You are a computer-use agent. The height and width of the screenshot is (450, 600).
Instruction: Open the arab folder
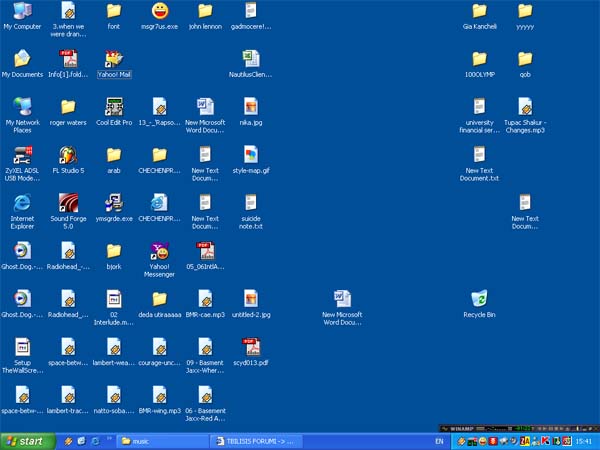tap(114, 160)
